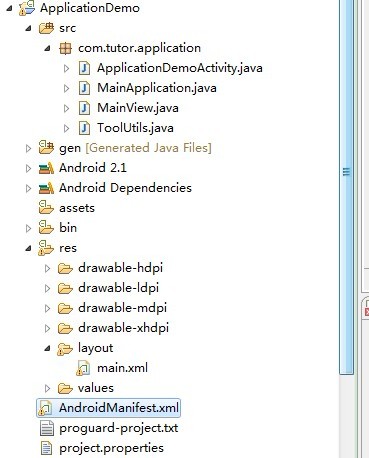Collapse the layout folder
Image resolution: width=369 pixels, height=458 pixels.
coord(48,348)
